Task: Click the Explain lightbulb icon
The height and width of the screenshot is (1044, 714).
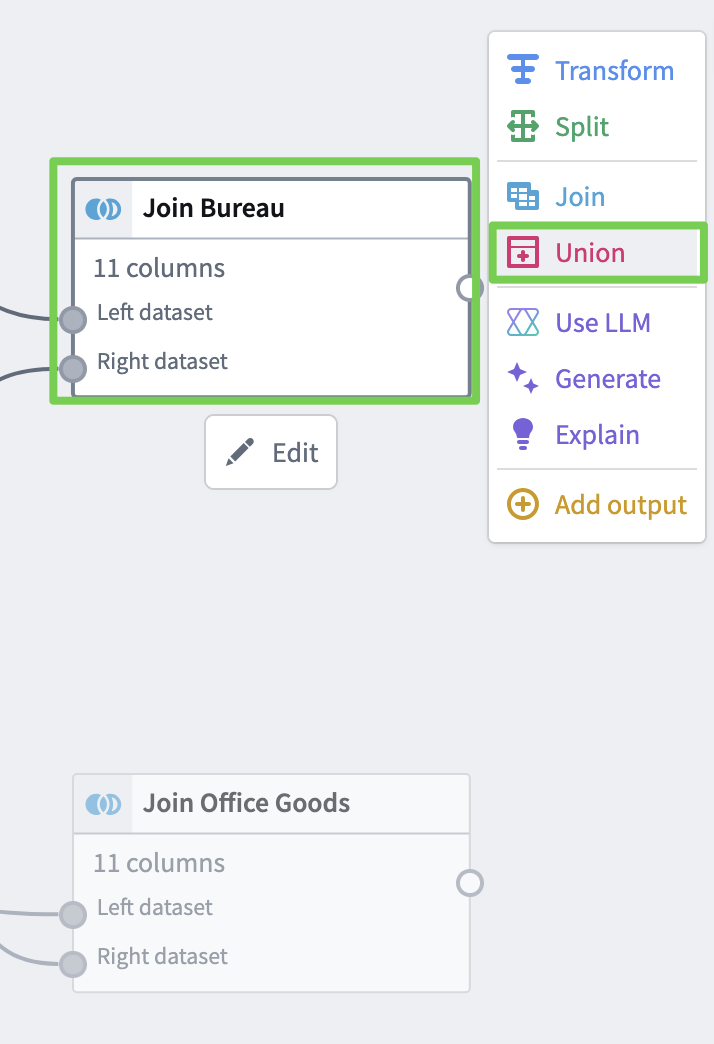Action: click(x=523, y=435)
